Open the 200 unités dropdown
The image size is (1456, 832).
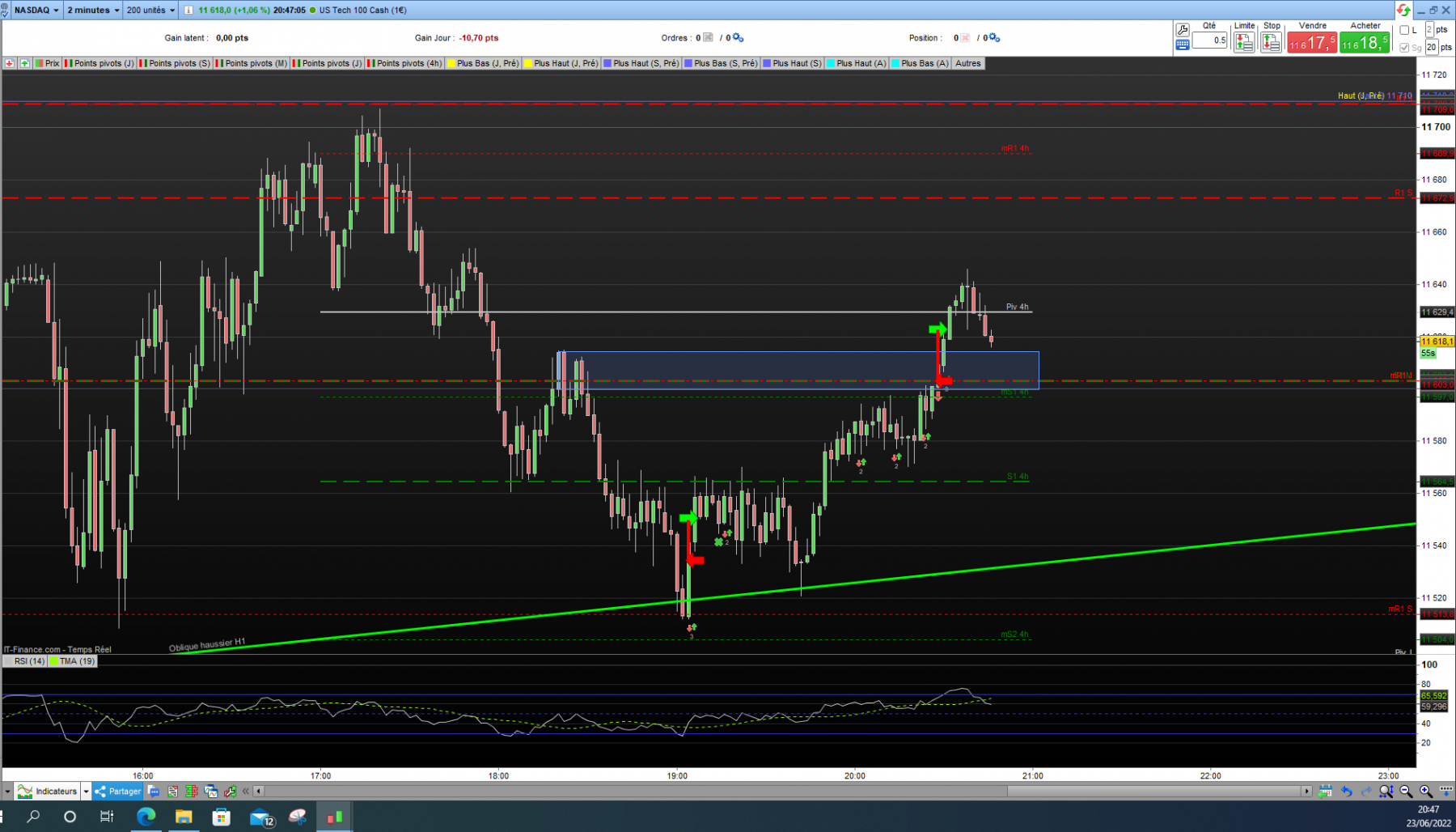tap(150, 10)
